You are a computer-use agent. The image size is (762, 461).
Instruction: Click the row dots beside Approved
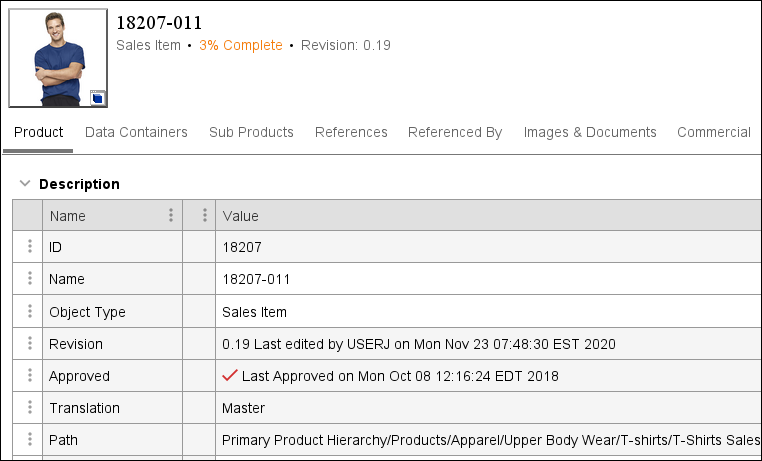point(28,376)
